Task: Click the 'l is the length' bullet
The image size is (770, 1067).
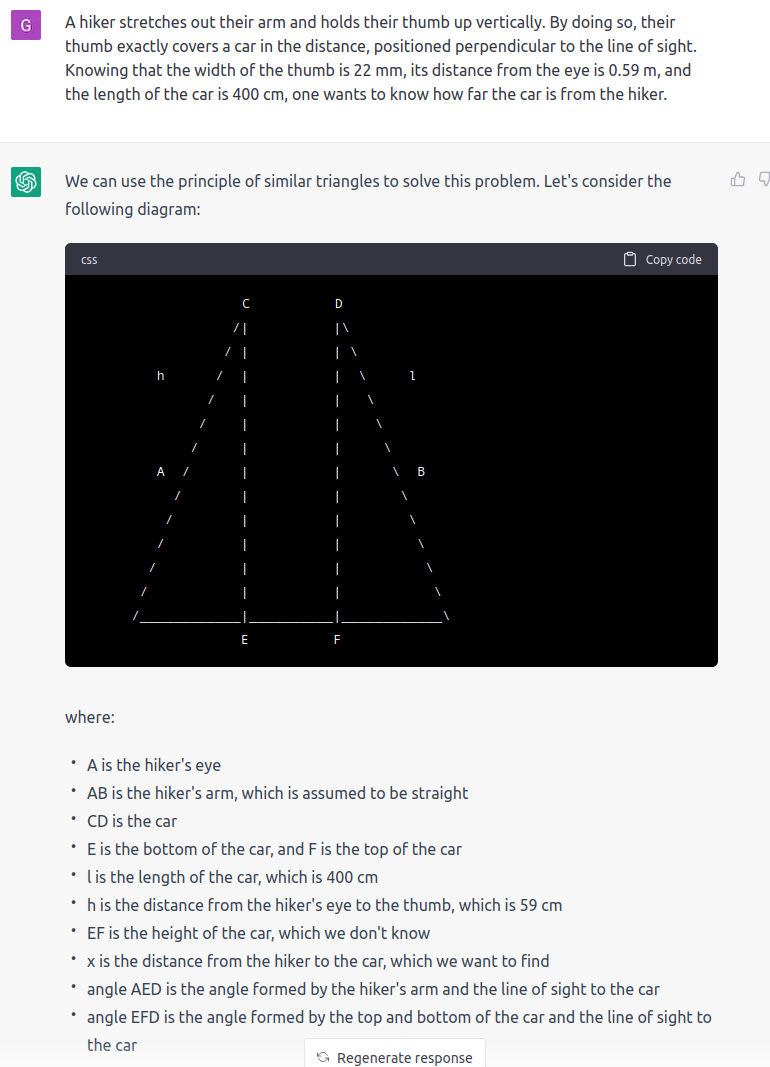Action: [x=232, y=877]
